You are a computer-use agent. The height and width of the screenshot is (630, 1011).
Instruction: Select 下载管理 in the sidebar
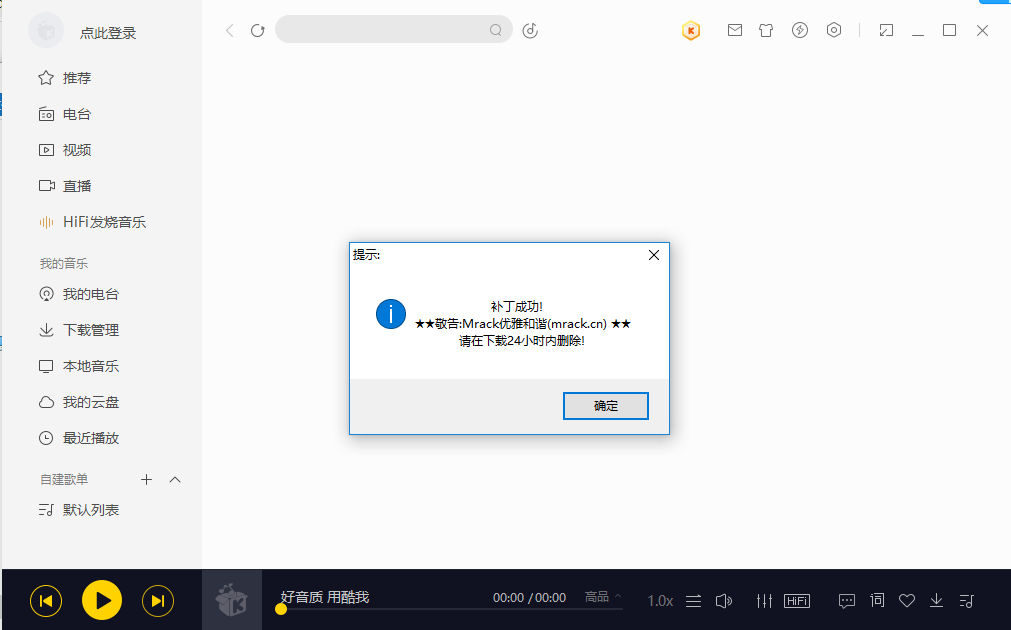pyautogui.click(x=79, y=330)
